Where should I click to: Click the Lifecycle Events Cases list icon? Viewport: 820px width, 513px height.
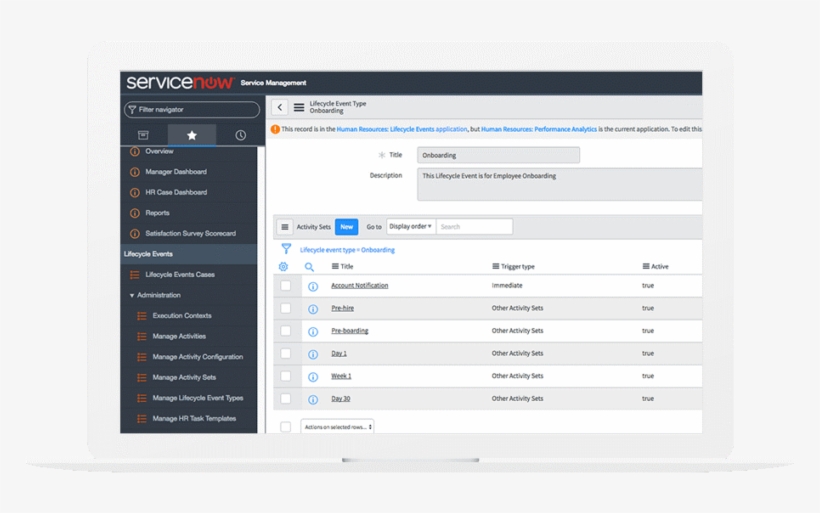[134, 275]
